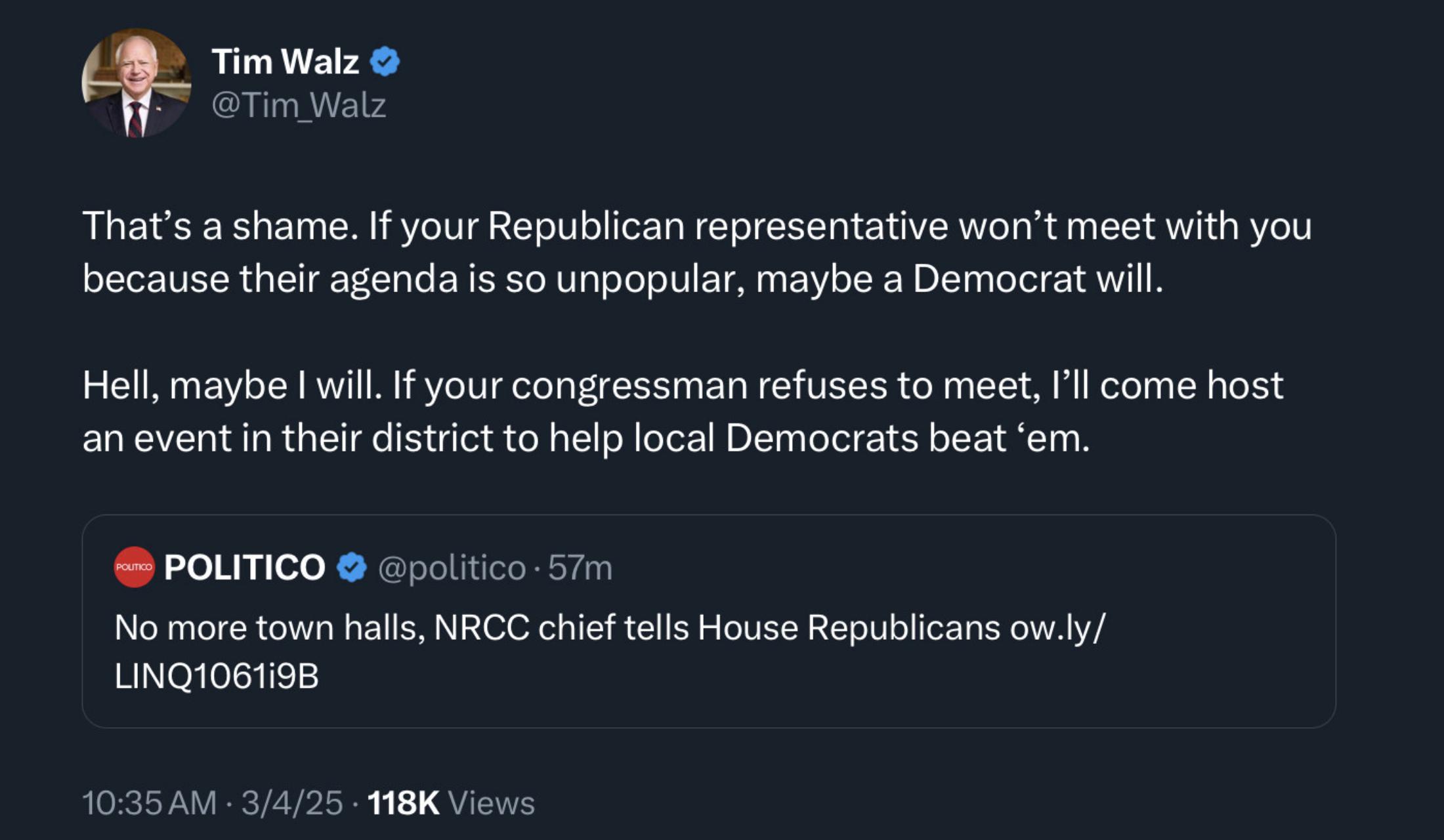Open the 118K view count
This screenshot has width=1444, height=840.
pos(403,803)
